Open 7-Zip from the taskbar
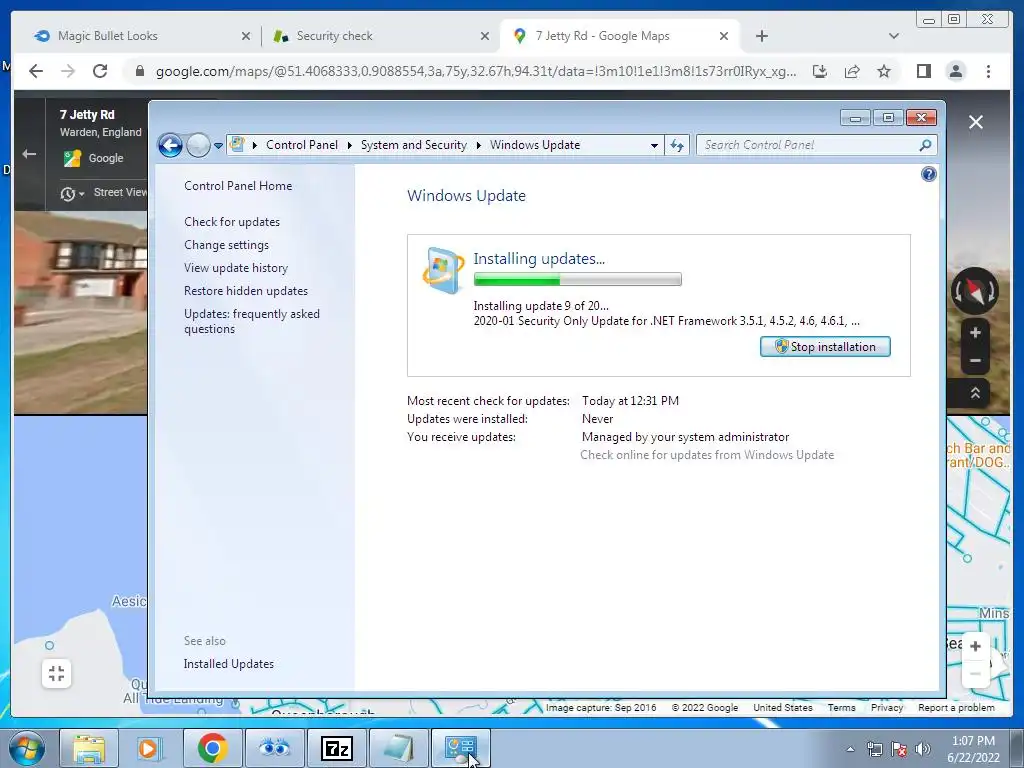This screenshot has height=768, width=1024. (337, 748)
